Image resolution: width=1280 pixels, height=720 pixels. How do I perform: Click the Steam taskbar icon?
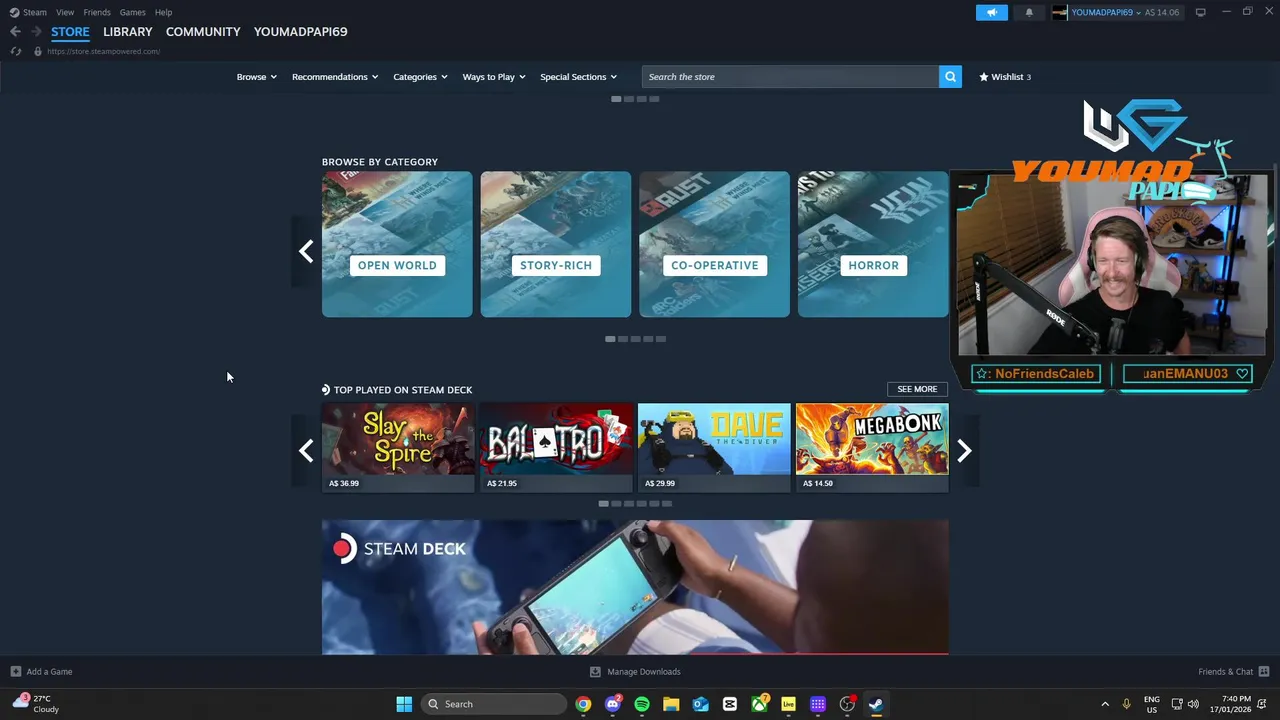876,704
